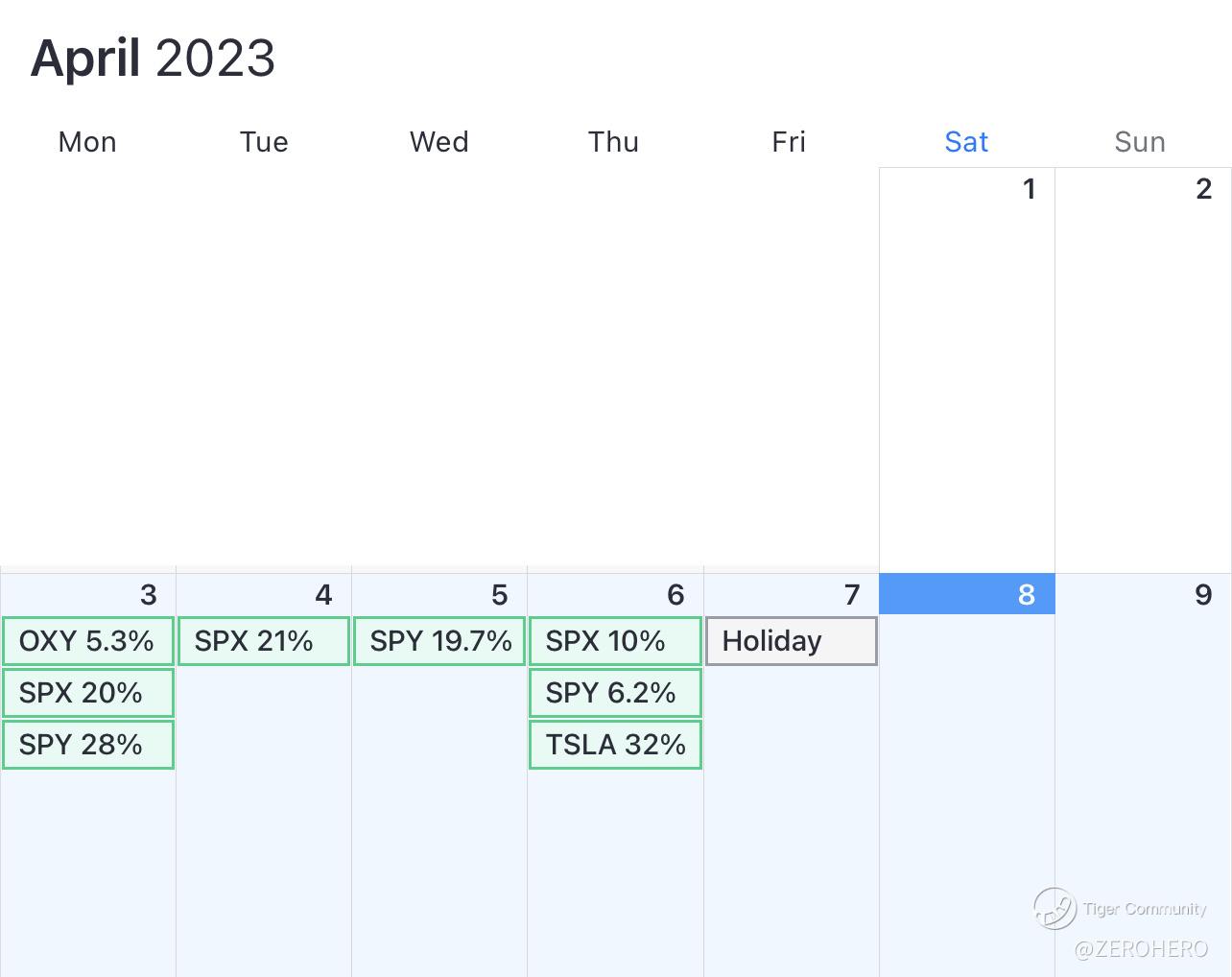The width and height of the screenshot is (1232, 977).
Task: Select date number 3 on Monday
Action: 148,595
